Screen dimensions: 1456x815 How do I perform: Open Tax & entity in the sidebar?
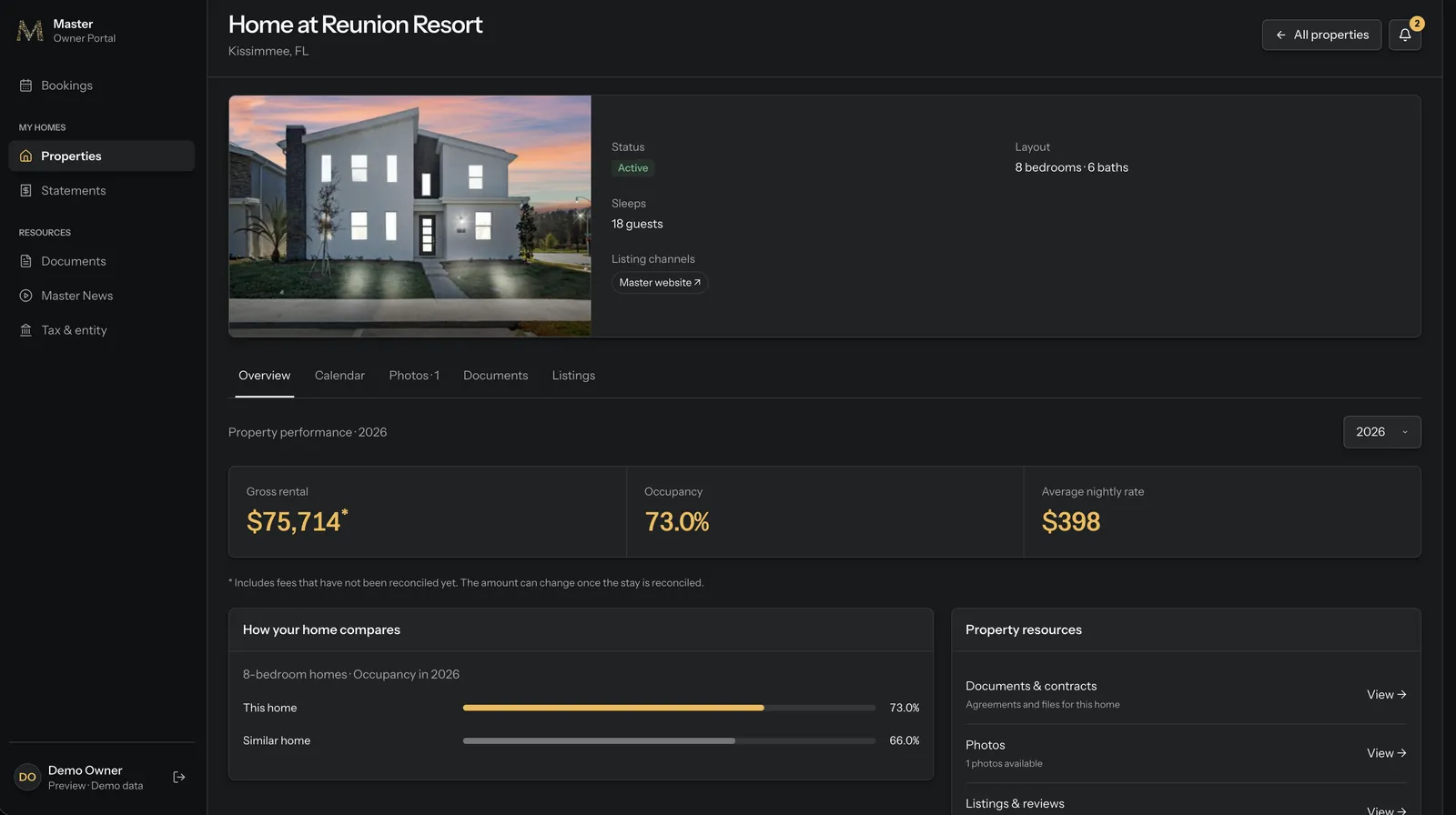click(101, 331)
